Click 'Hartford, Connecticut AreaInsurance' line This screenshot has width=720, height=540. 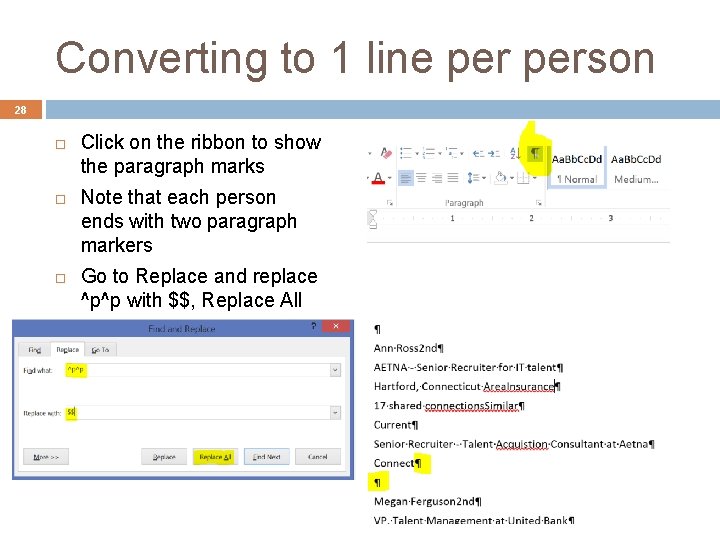[467, 387]
